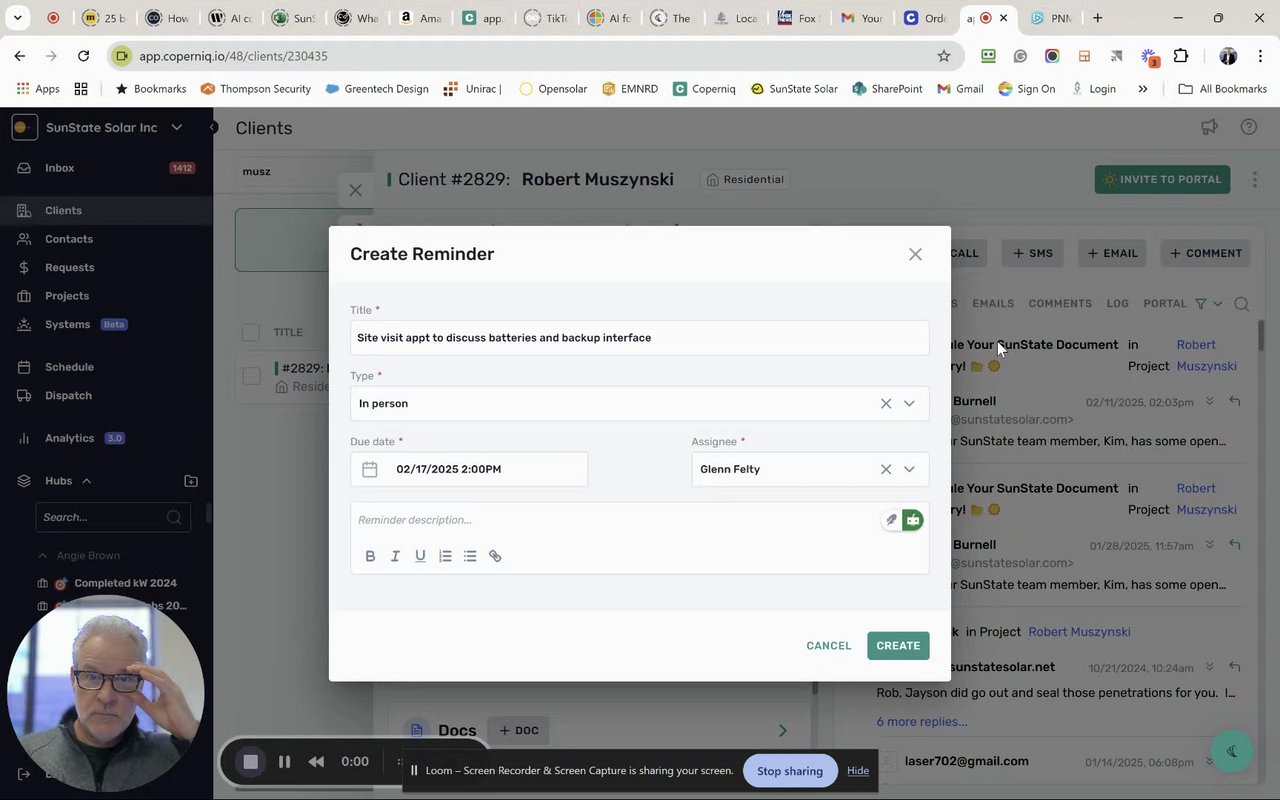Apply bold formatting to reminder description
This screenshot has height=800, width=1280.
[x=370, y=556]
